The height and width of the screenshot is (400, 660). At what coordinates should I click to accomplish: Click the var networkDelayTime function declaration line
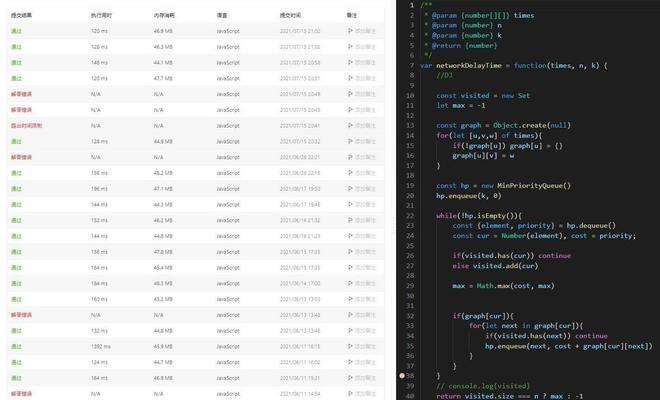coord(514,66)
